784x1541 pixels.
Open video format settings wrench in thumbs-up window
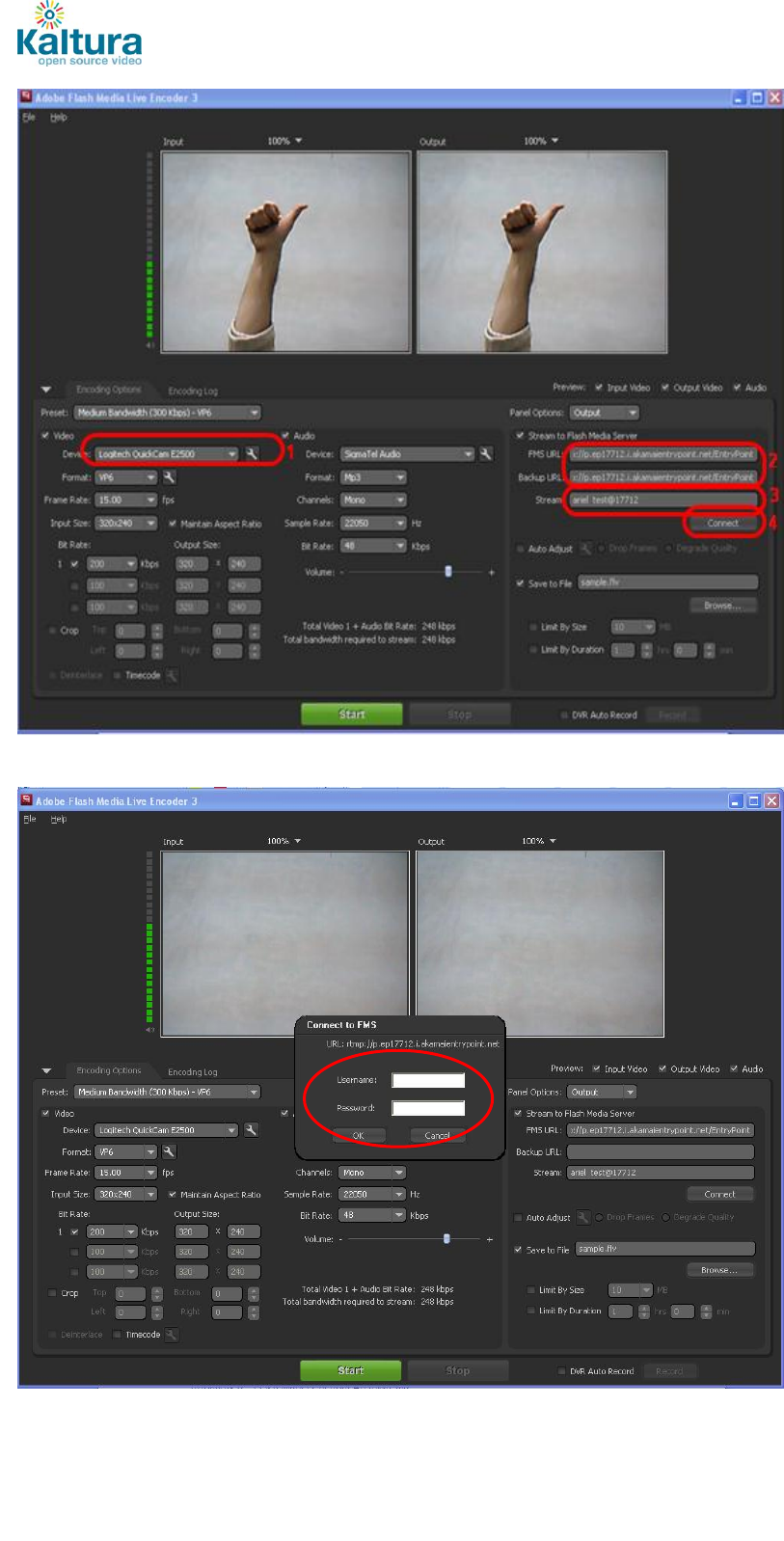(169, 476)
